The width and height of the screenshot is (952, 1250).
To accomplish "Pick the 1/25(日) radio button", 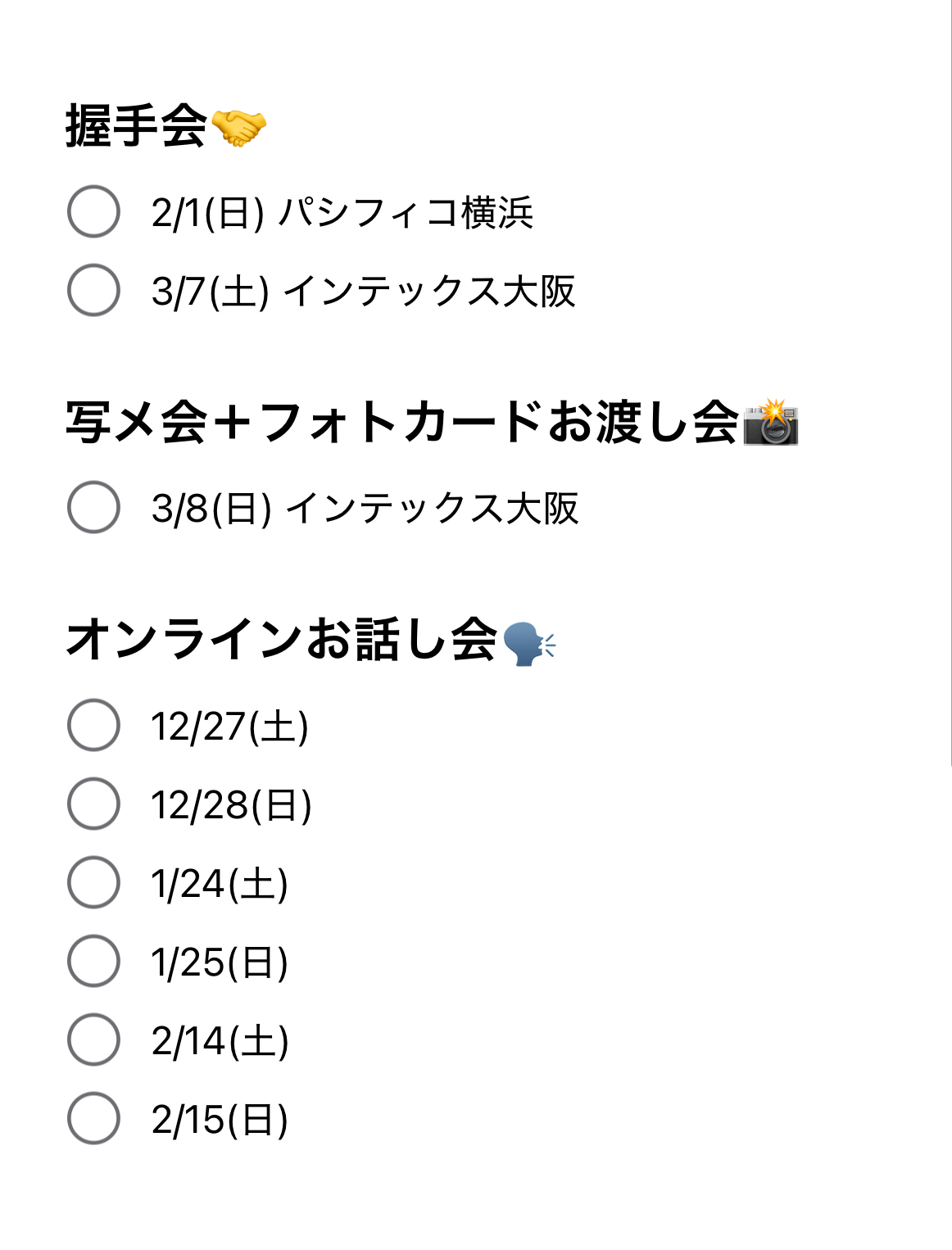I will 93,961.
